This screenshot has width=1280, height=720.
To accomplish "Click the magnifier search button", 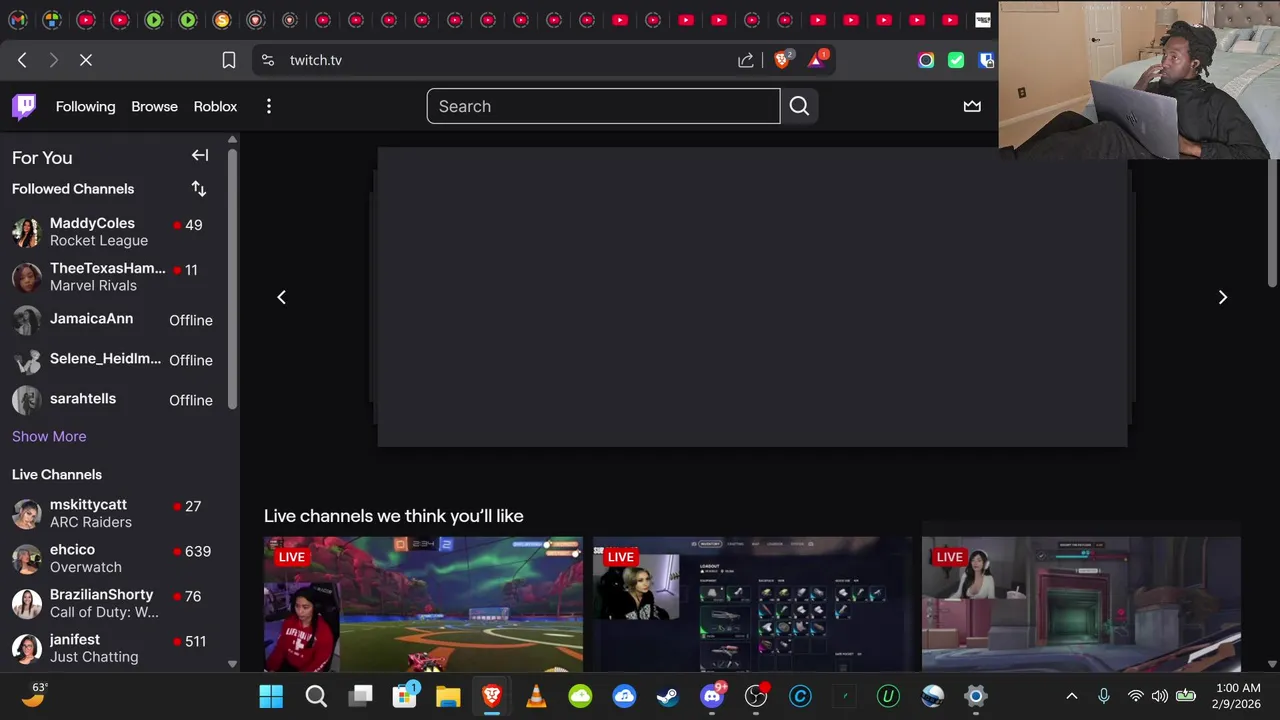I will [799, 106].
